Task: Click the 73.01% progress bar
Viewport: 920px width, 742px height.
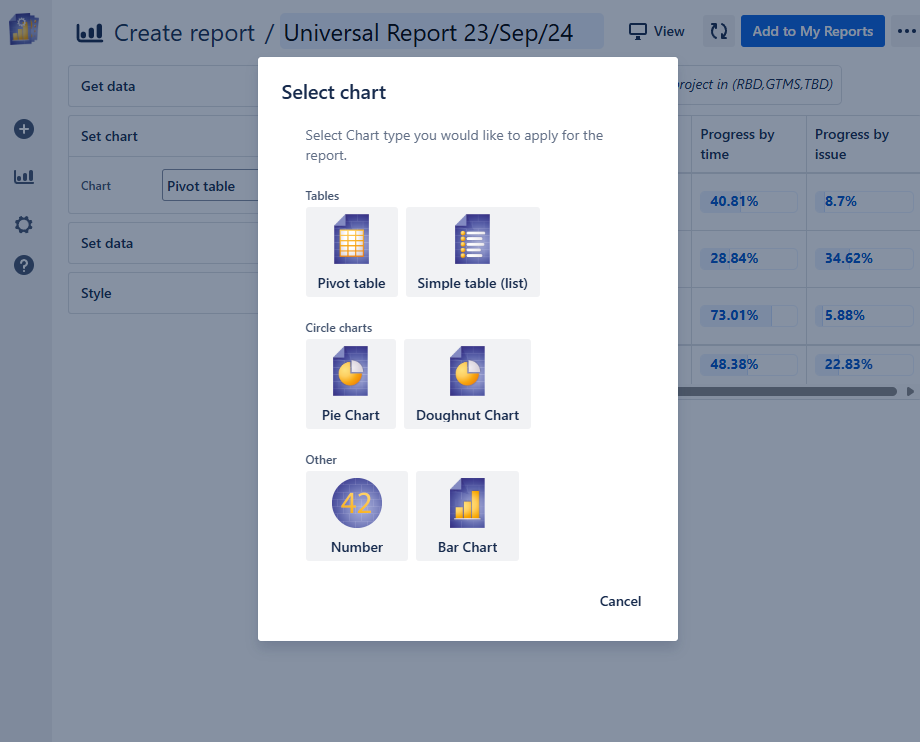Action: click(x=749, y=316)
